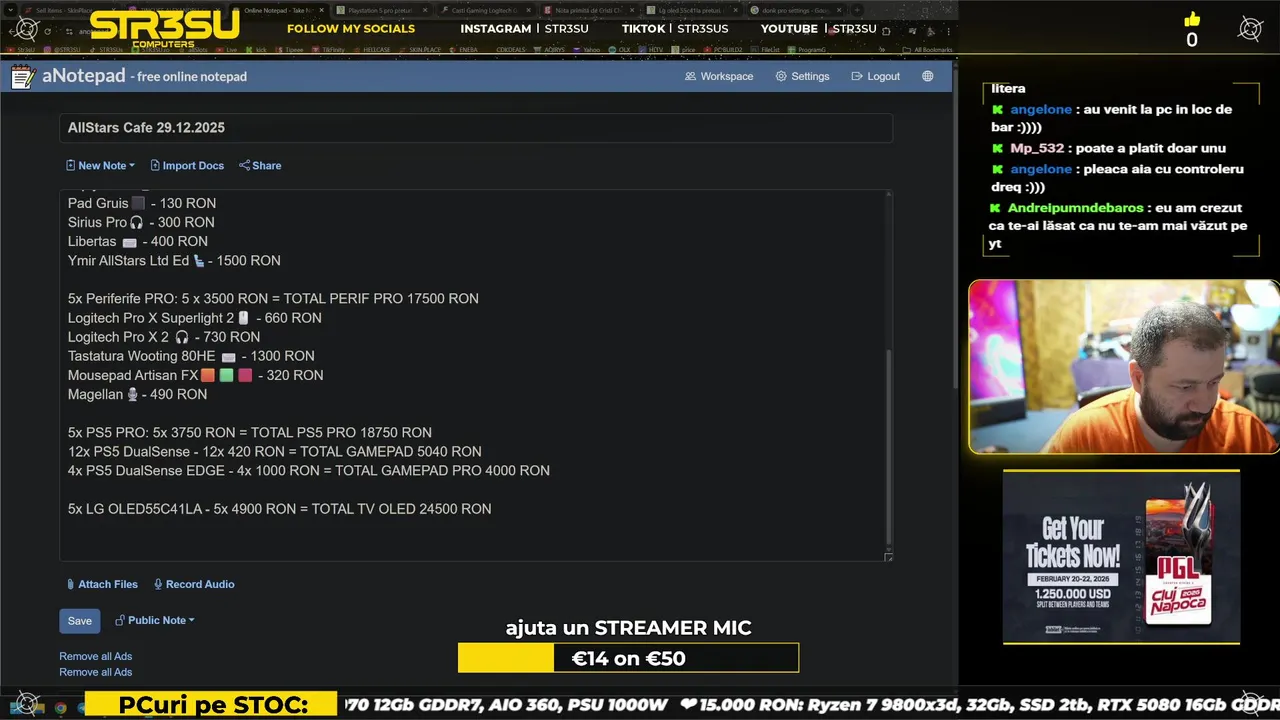Share the current note
The image size is (1280, 720).
pos(260,166)
